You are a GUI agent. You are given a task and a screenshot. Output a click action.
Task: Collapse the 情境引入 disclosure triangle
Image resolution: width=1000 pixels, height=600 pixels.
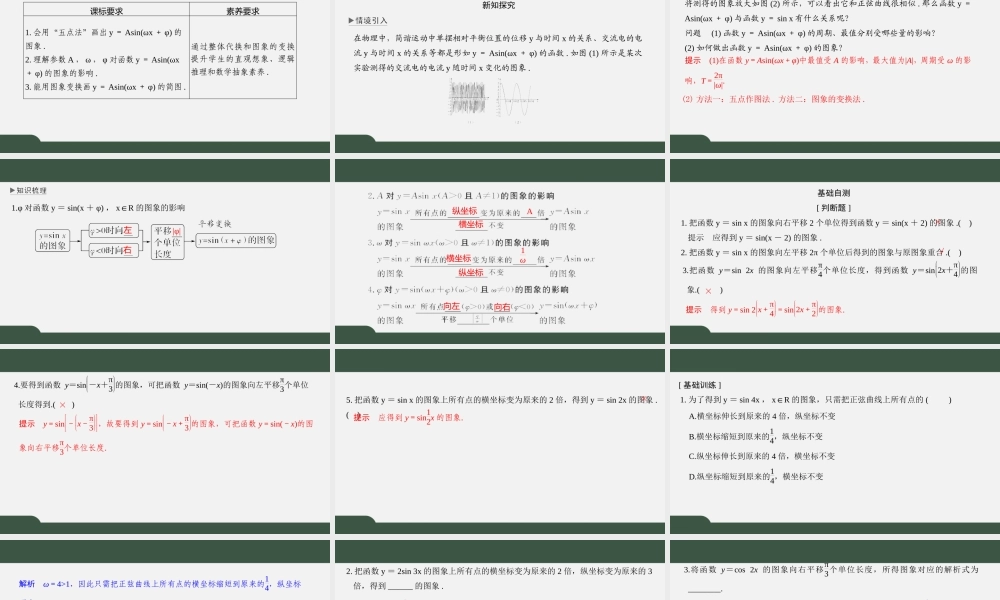350,18
